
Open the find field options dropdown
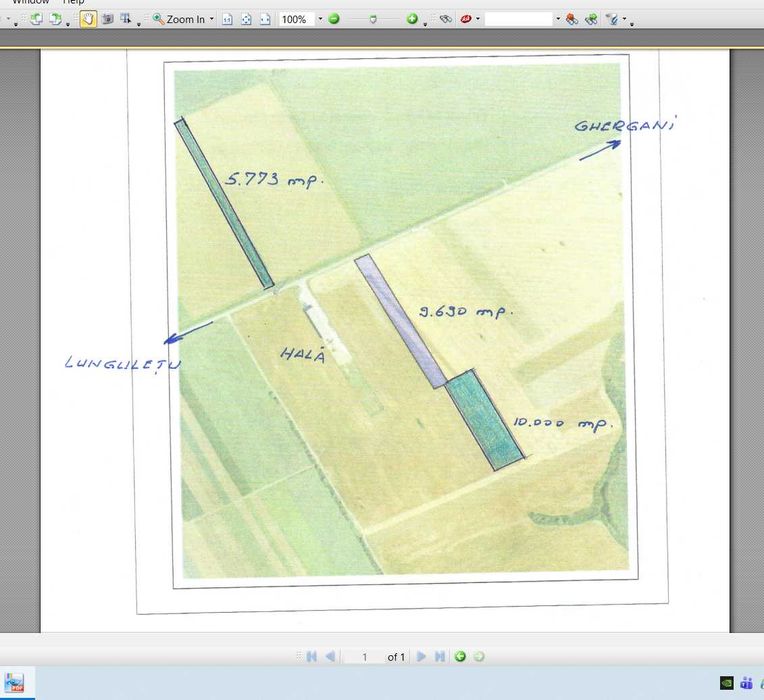pos(558,19)
